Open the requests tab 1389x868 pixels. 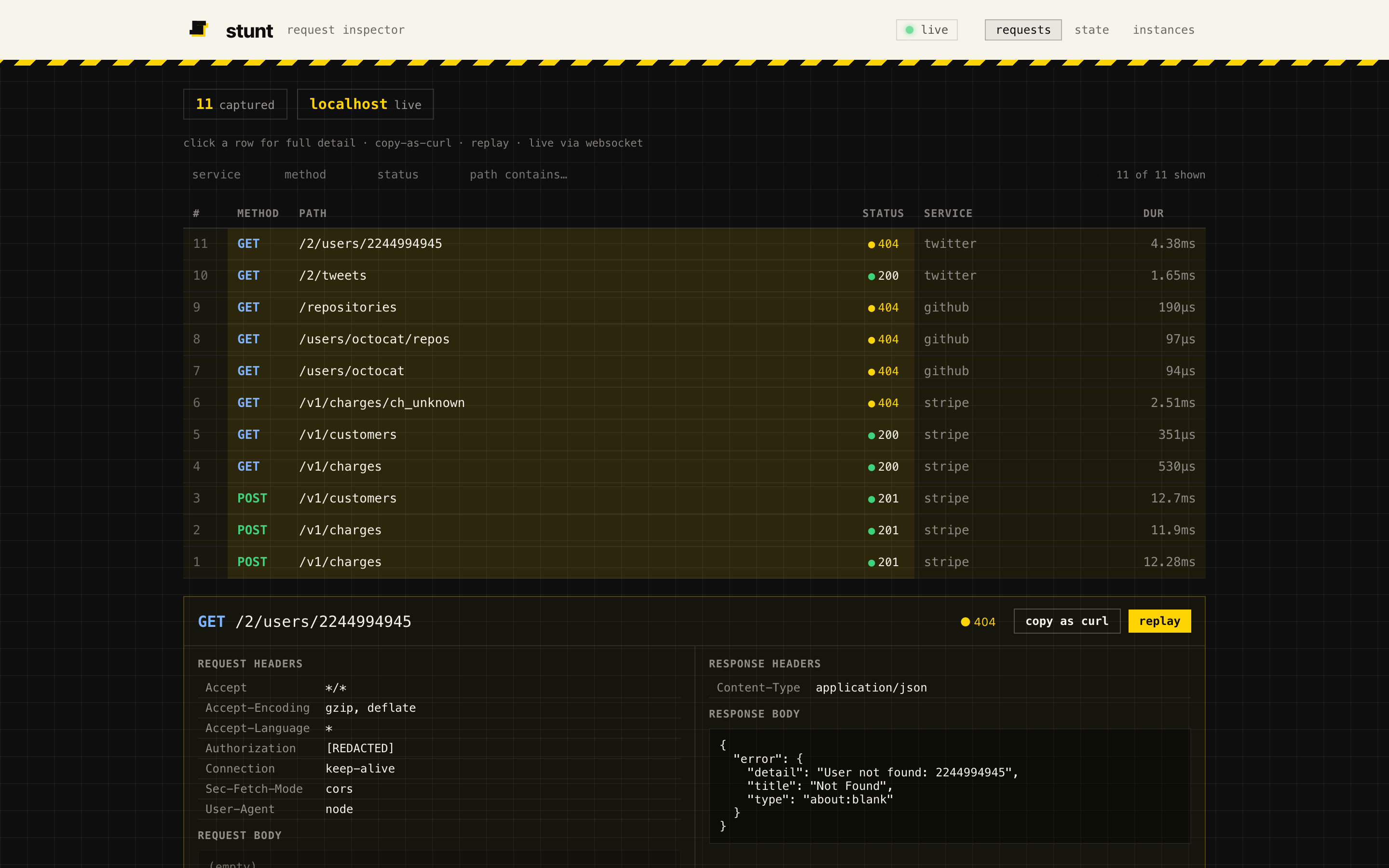(x=1023, y=30)
